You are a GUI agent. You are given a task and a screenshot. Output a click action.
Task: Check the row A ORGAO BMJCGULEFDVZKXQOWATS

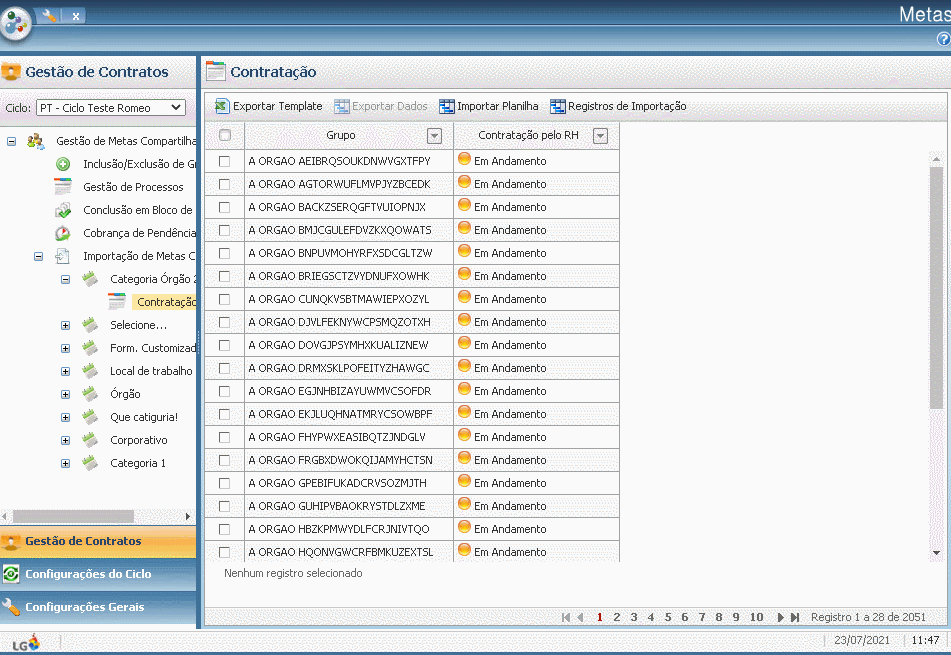224,230
